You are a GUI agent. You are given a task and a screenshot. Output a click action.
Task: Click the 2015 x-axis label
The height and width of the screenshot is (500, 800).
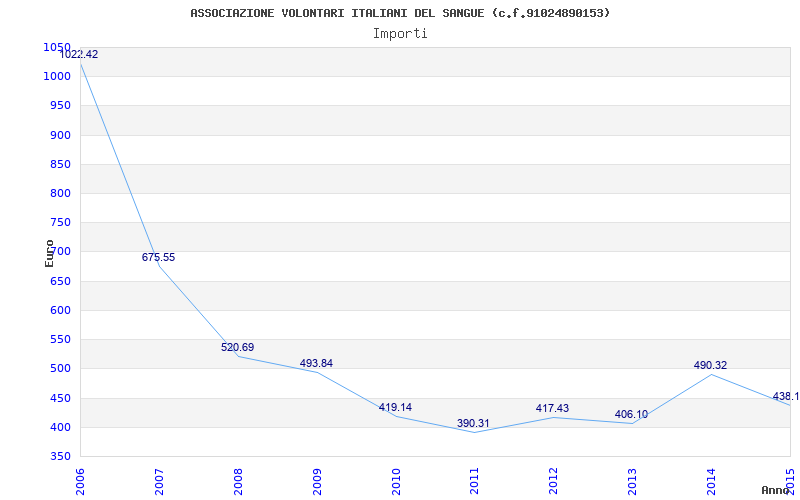point(790,481)
